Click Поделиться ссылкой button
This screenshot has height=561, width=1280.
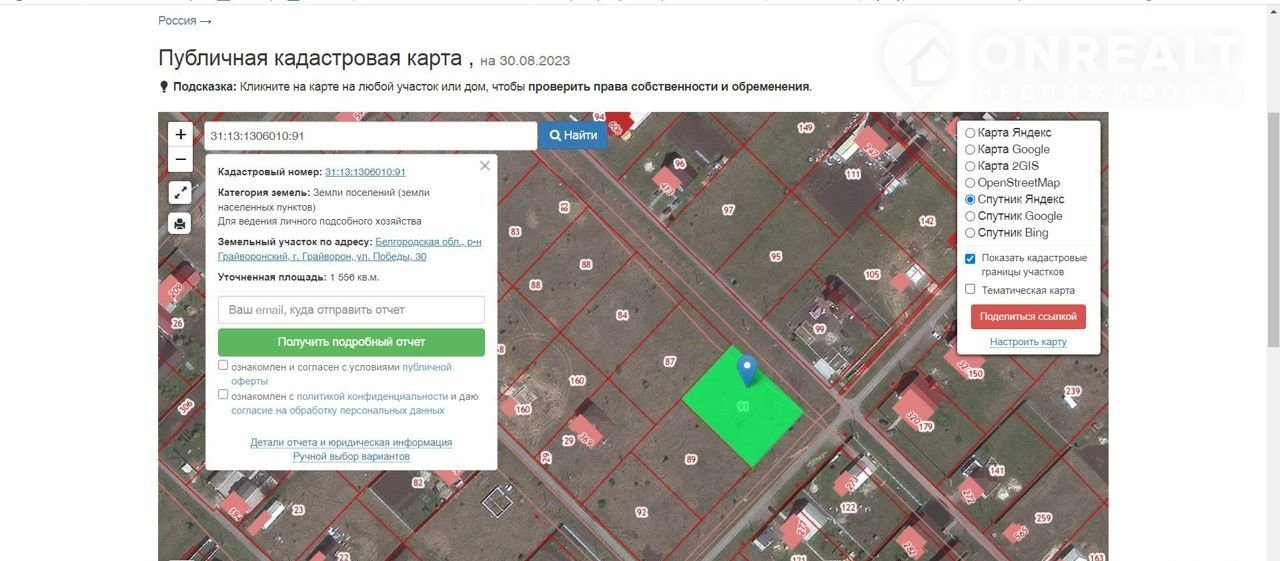(1028, 316)
